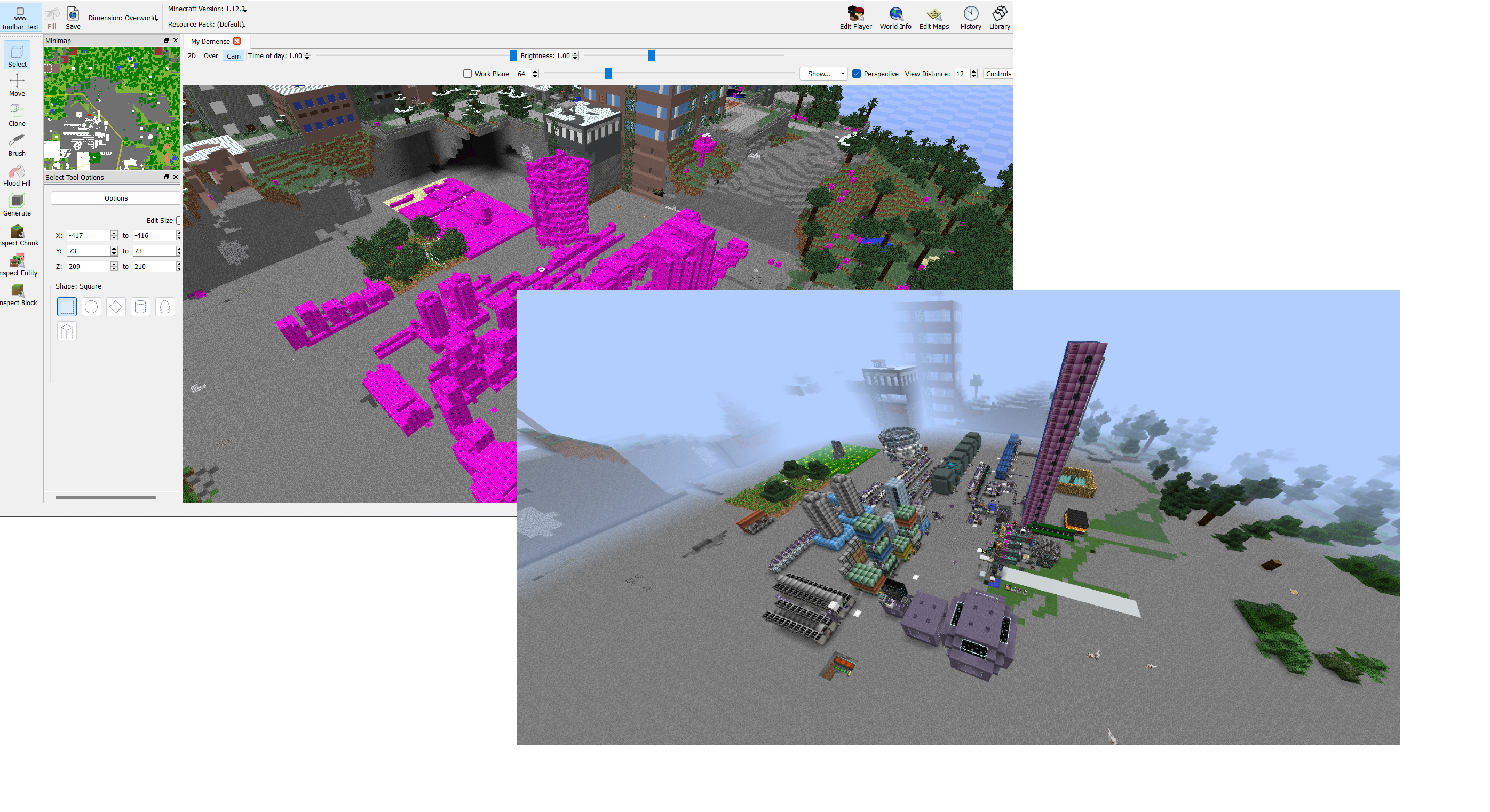
Task: Step the View Distance spinner
Action: 973,74
